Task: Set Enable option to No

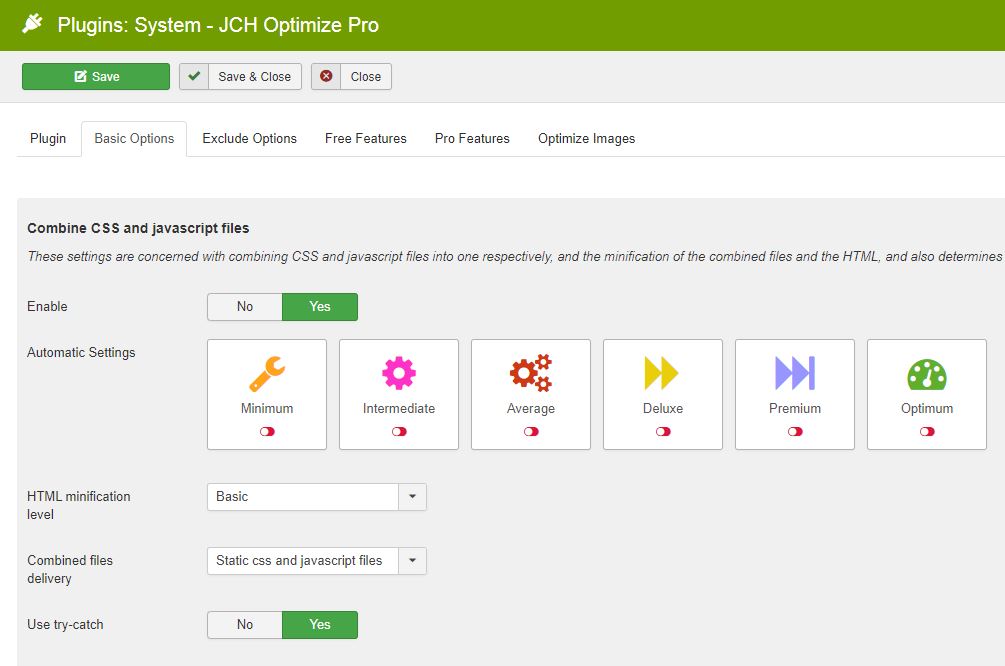Action: click(x=245, y=307)
